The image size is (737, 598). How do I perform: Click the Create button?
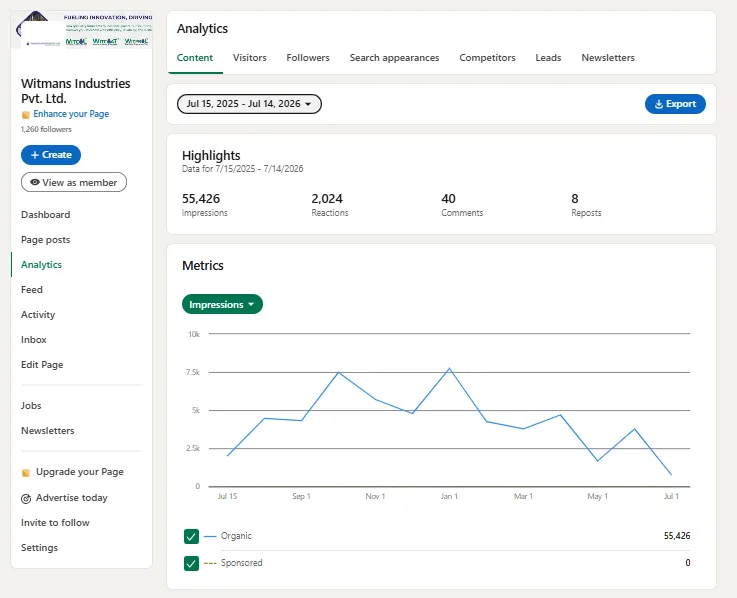(51, 155)
